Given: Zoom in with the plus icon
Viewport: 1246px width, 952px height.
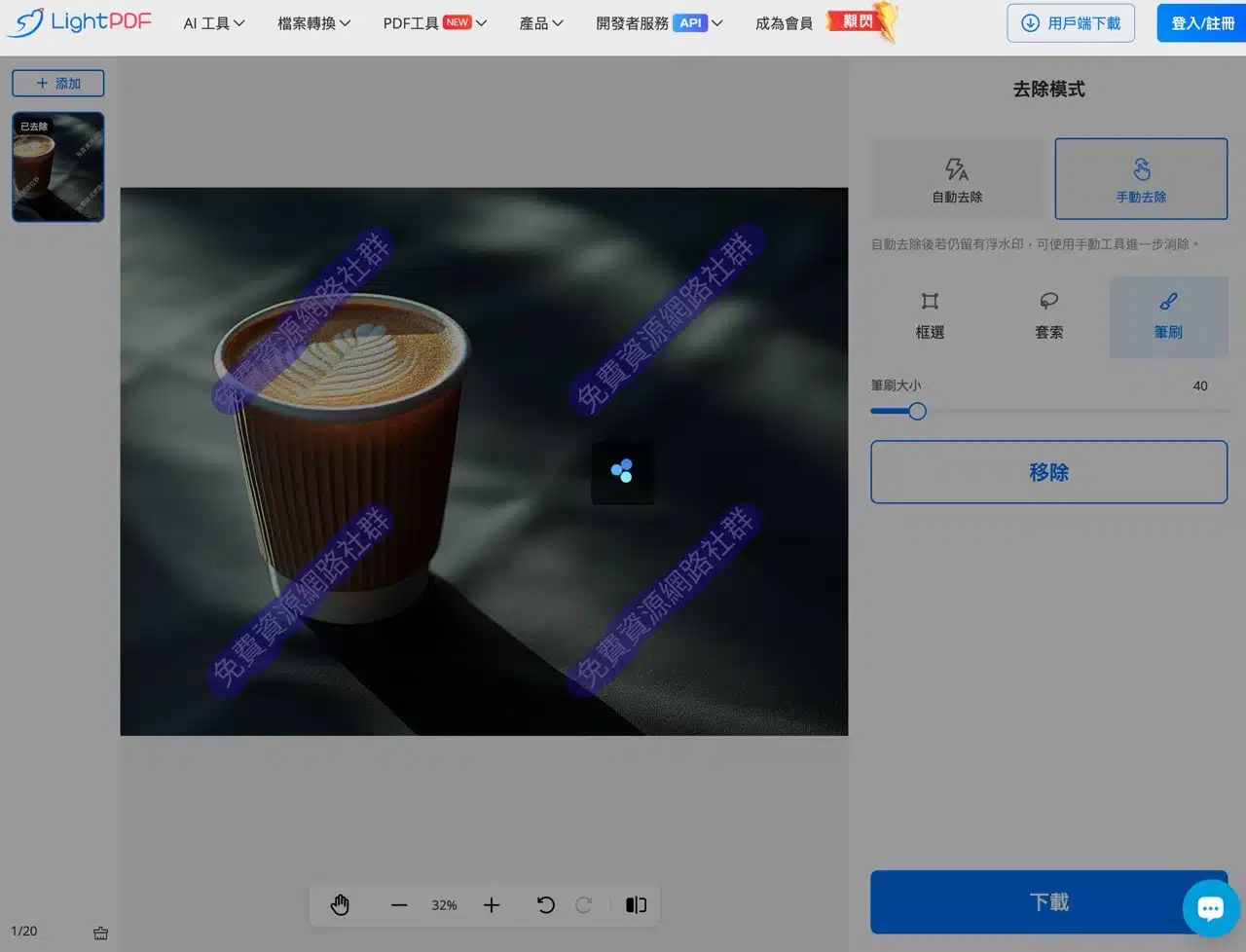Looking at the screenshot, I should pos(492,905).
